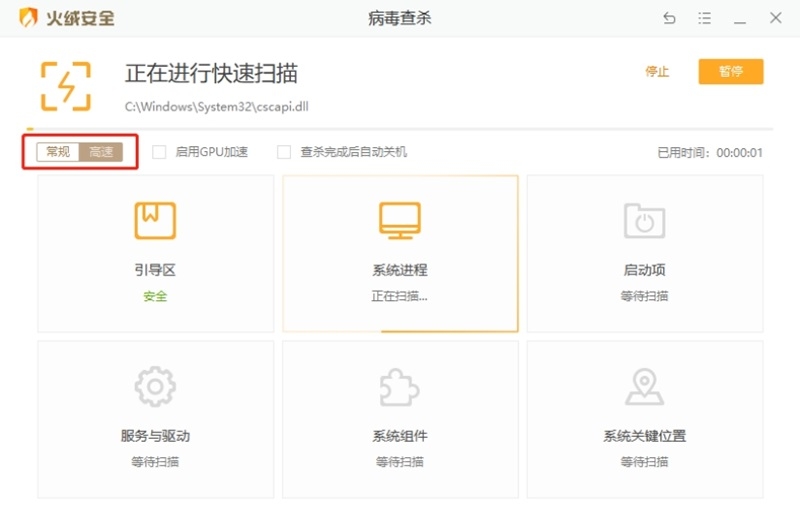Click 等待扫描 status under 启动项
800x526 pixels.
pos(644,296)
